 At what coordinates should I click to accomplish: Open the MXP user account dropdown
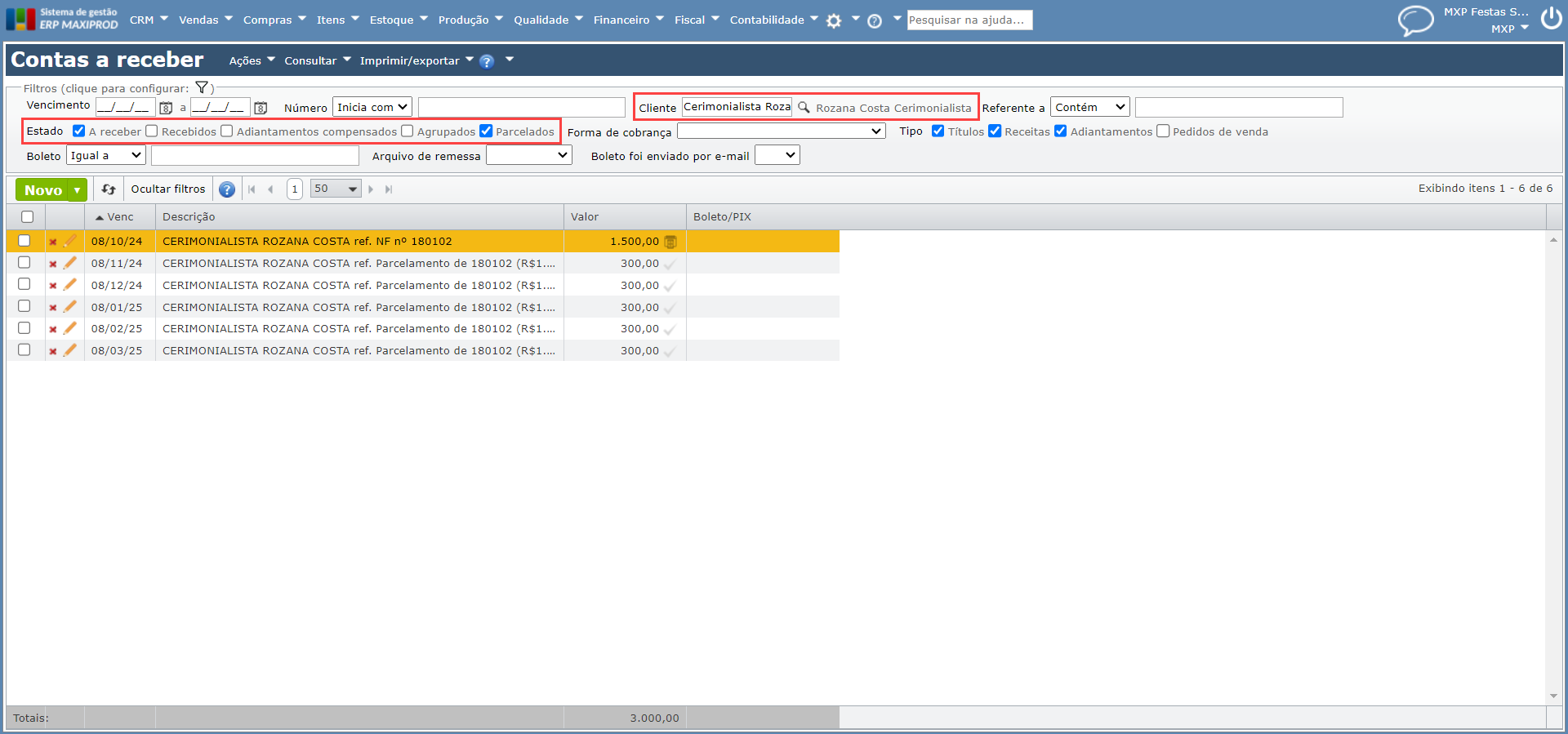(1510, 29)
